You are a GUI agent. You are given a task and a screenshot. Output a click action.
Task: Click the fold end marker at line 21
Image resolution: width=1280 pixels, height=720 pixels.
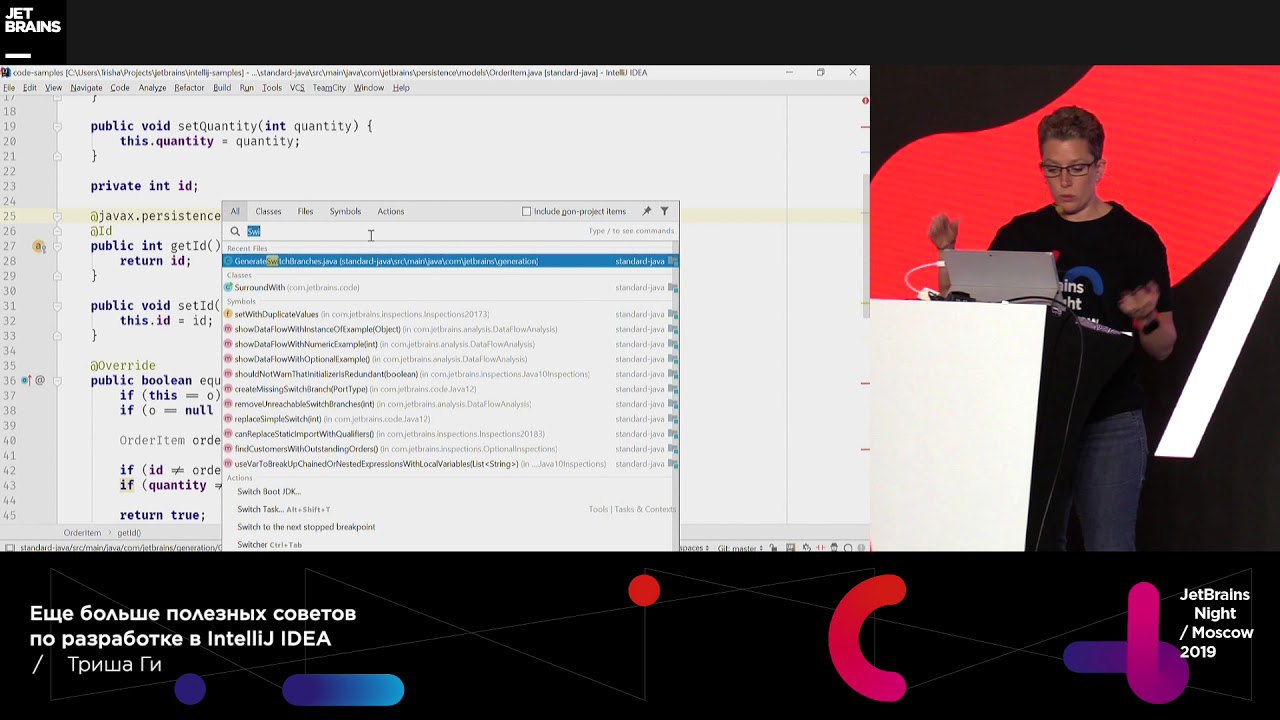click(57, 156)
